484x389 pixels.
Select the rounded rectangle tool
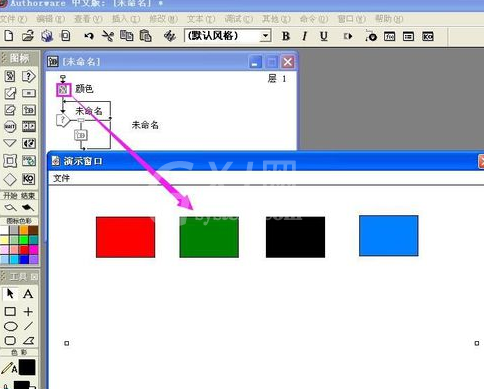click(x=10, y=340)
